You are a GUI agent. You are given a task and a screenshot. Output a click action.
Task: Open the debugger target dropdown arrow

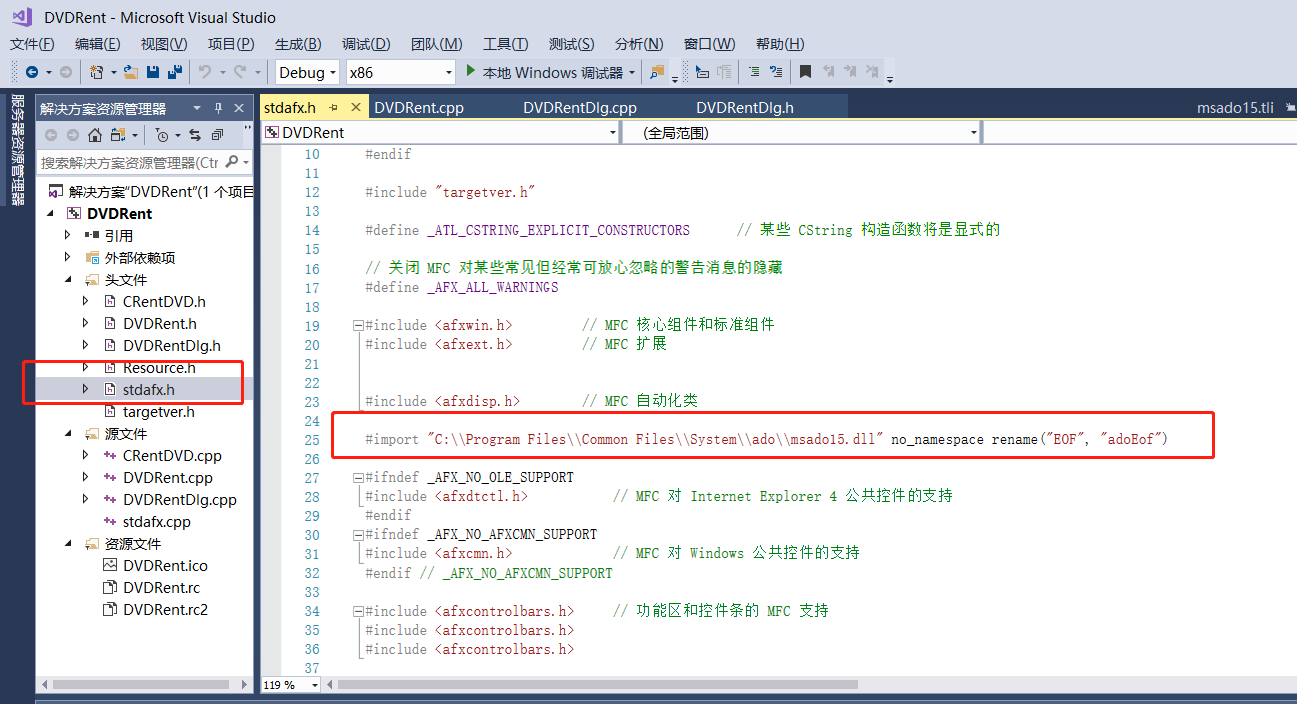point(633,72)
